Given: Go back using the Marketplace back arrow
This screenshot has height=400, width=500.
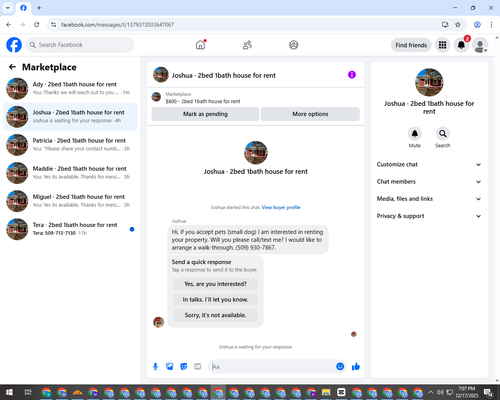Looking at the screenshot, I should [x=12, y=67].
